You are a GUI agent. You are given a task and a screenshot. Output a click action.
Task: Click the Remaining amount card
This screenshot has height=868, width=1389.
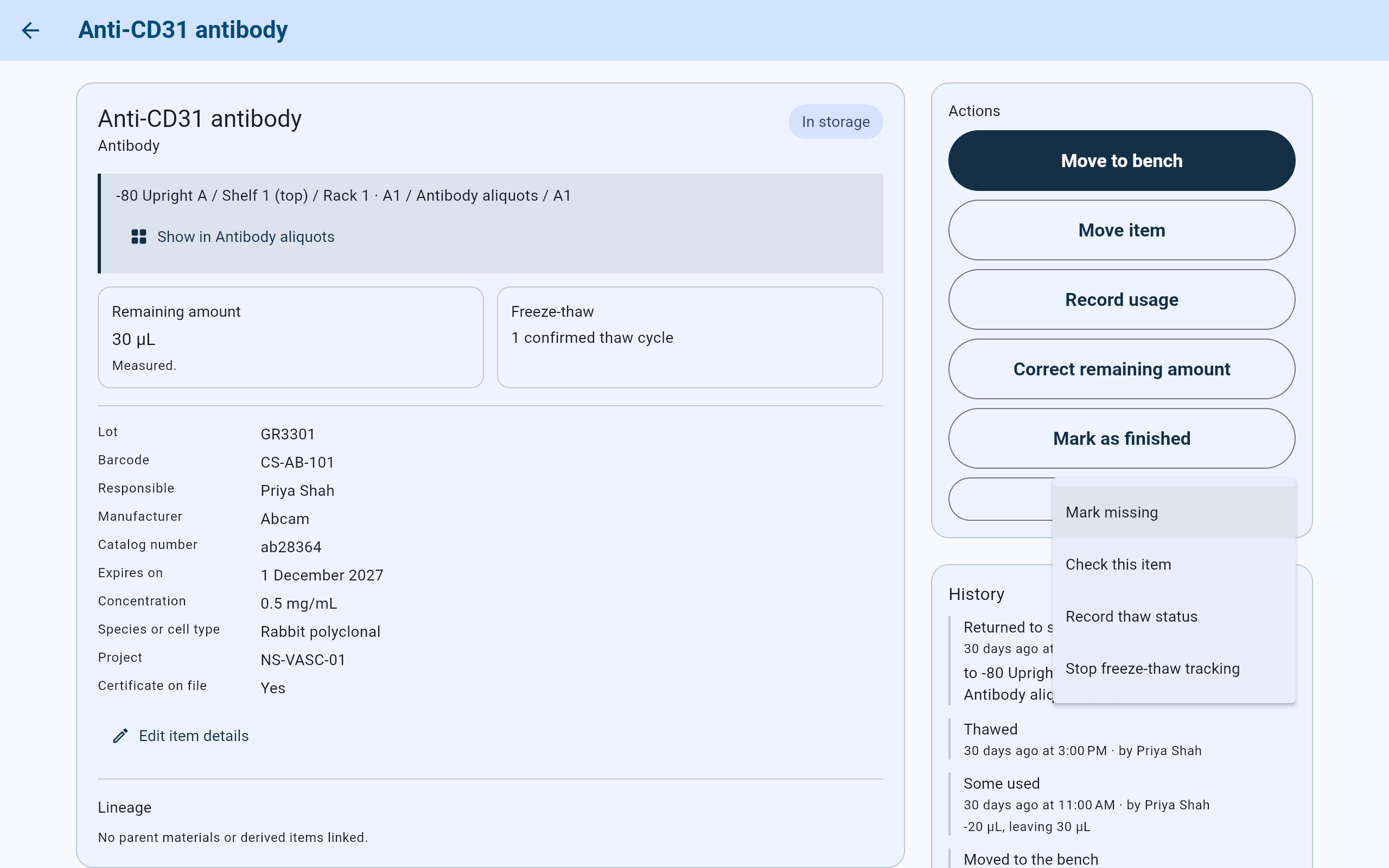290,337
